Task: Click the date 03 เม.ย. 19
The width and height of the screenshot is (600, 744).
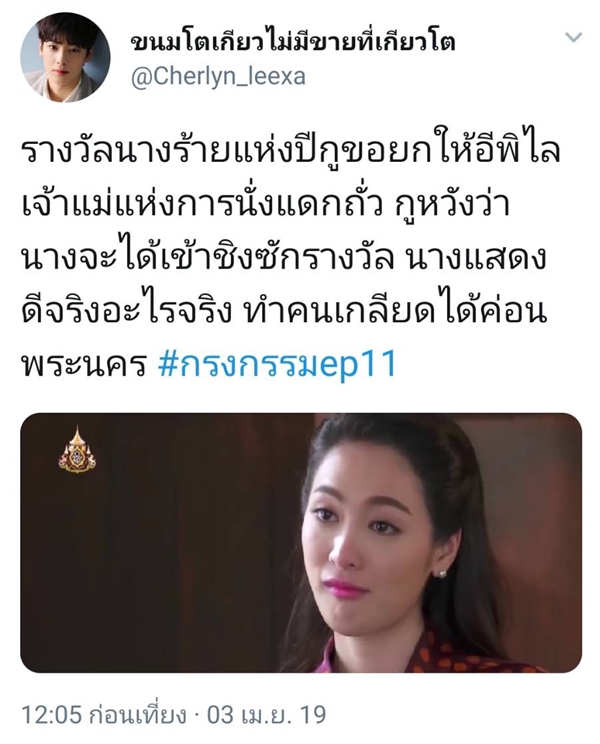Action: click(266, 715)
